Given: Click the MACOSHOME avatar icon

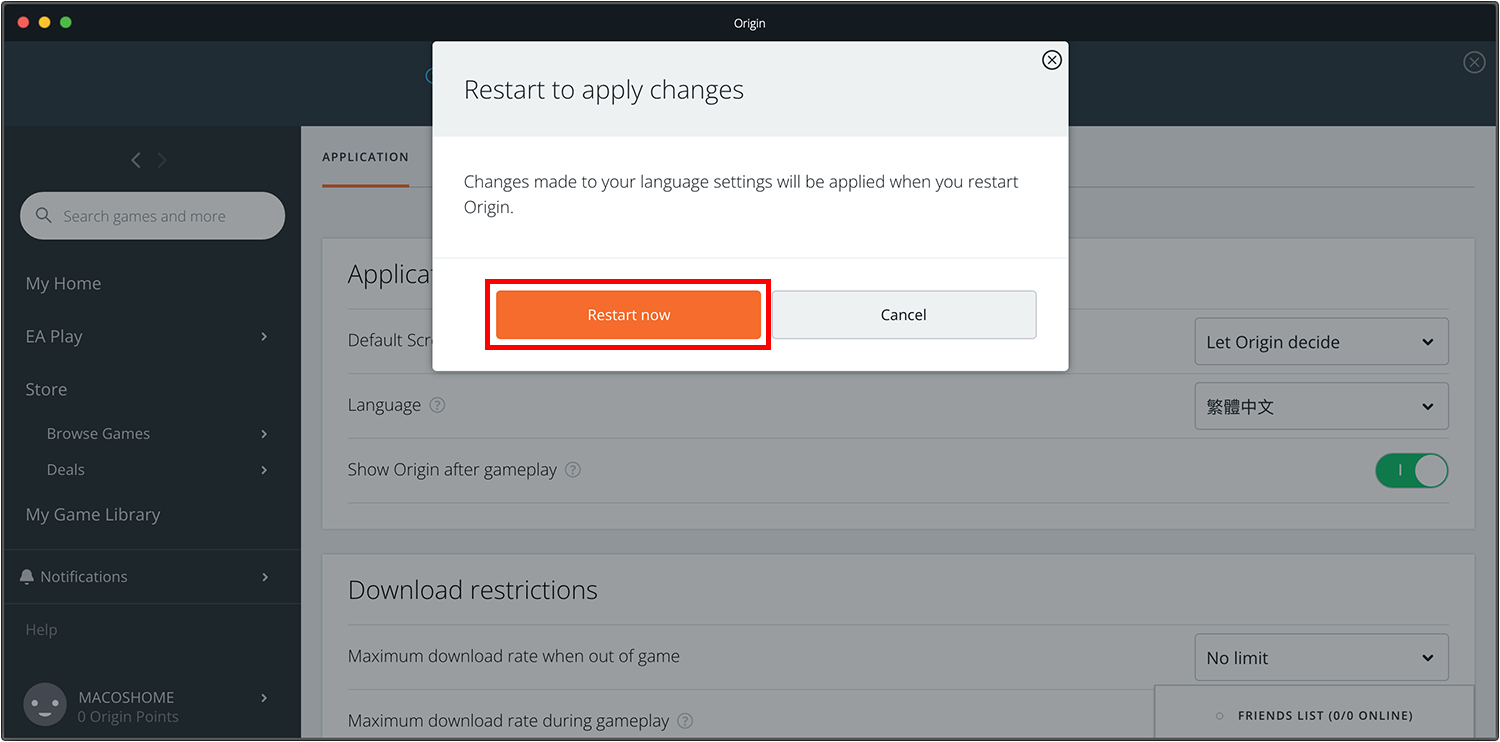Looking at the screenshot, I should (45, 705).
